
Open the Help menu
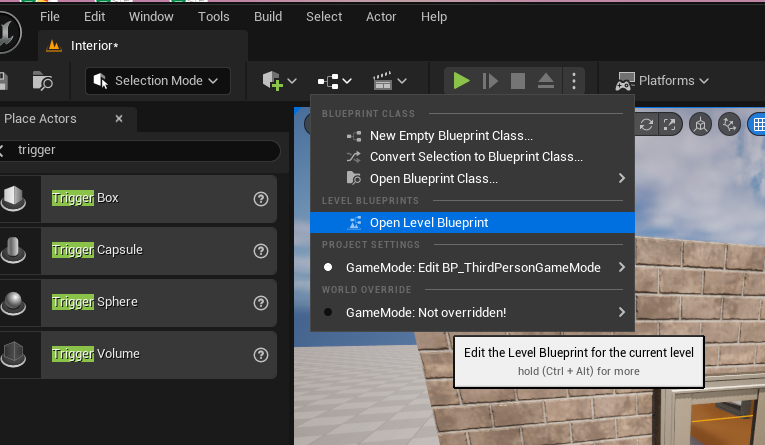[x=434, y=17]
